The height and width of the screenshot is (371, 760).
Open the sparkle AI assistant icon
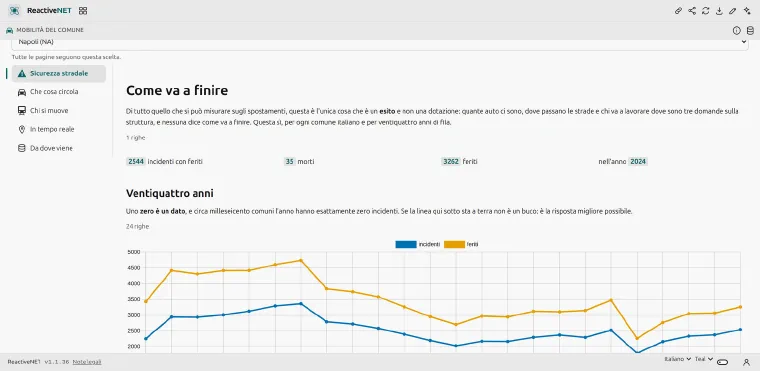tap(746, 11)
